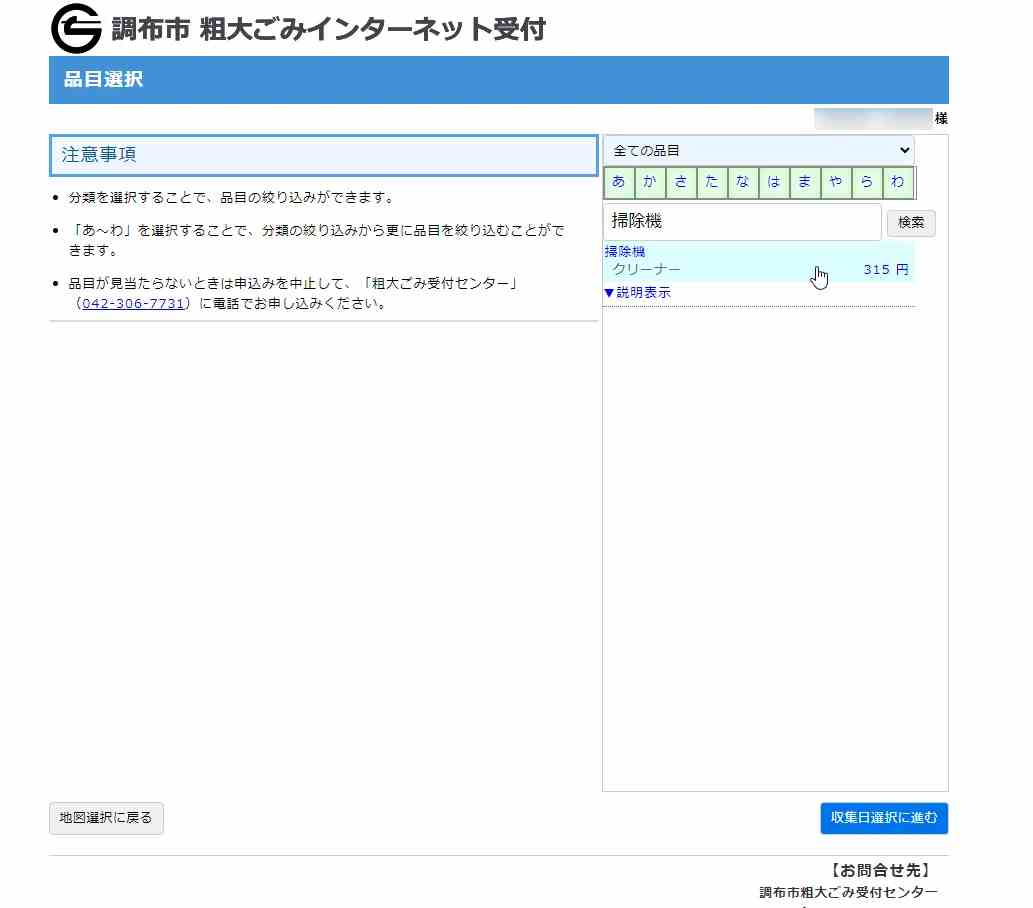Screen dimensions: 1033x908
Task: Click the 掃除機 item name link
Action: 625,252
